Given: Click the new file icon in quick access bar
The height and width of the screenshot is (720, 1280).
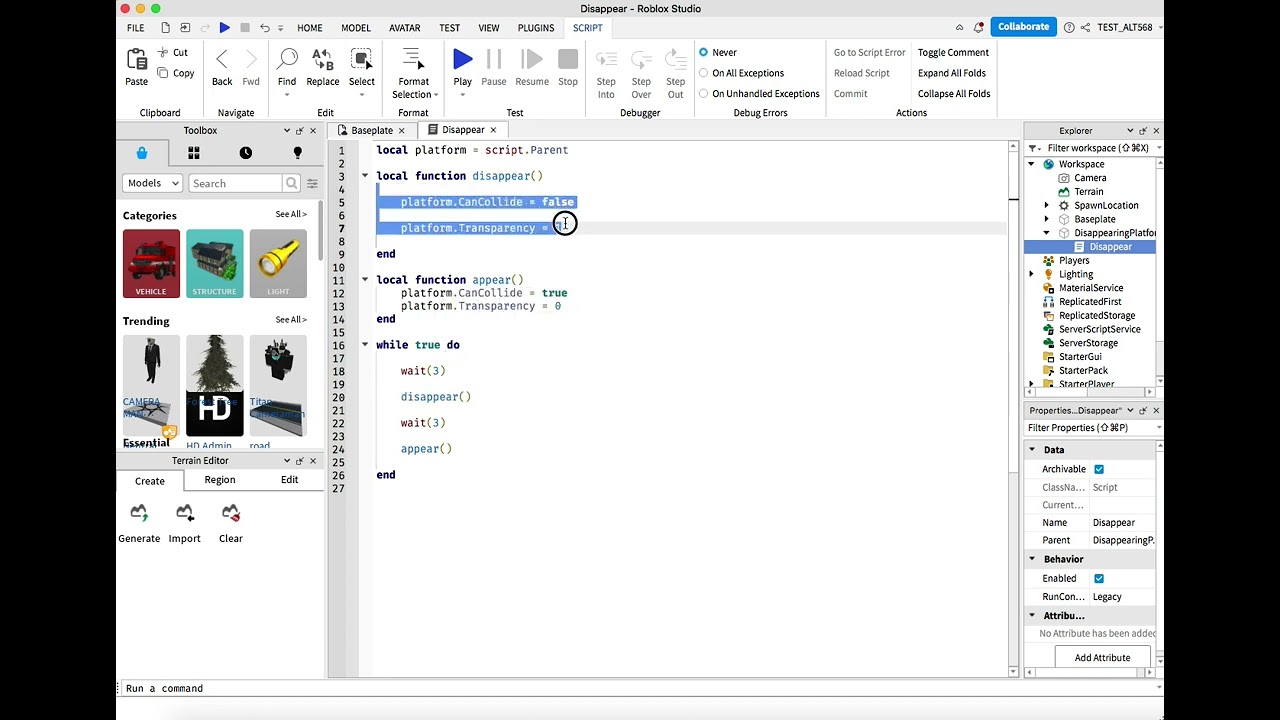Looking at the screenshot, I should 165,28.
